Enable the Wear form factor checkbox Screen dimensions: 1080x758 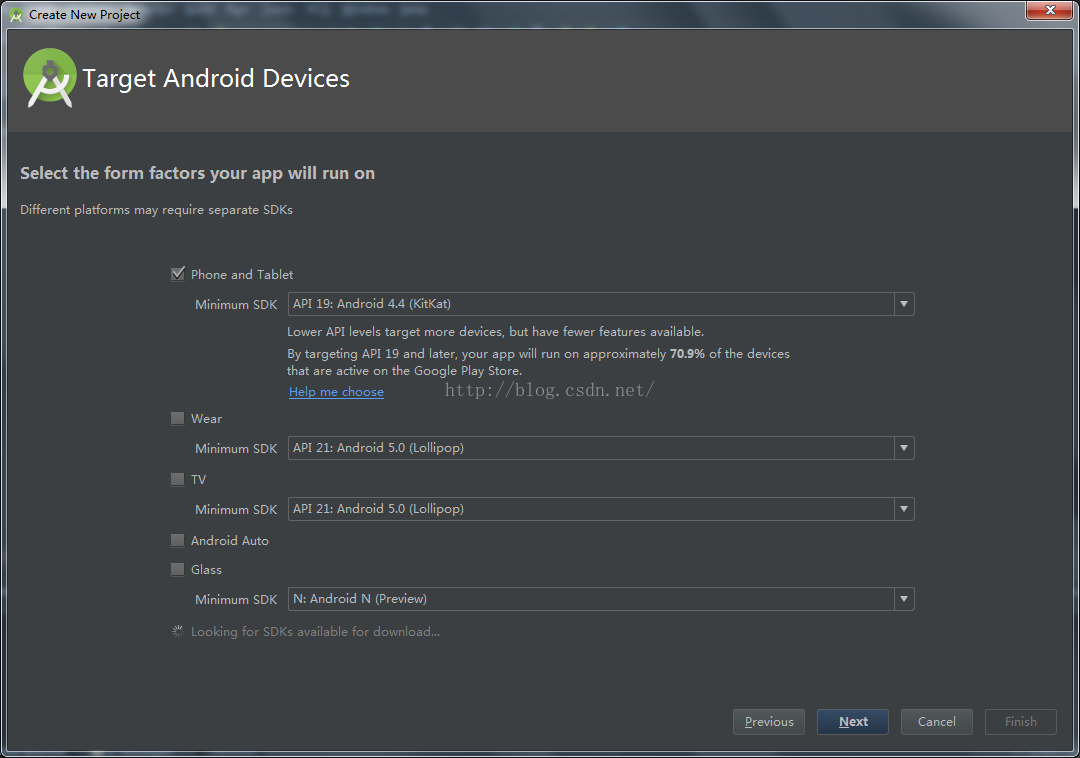178,418
